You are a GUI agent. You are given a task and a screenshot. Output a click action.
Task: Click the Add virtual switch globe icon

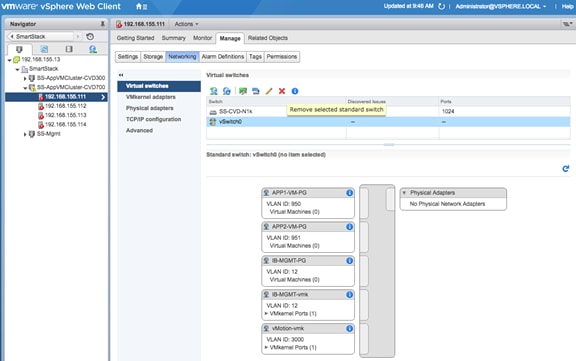pyautogui.click(x=227, y=91)
